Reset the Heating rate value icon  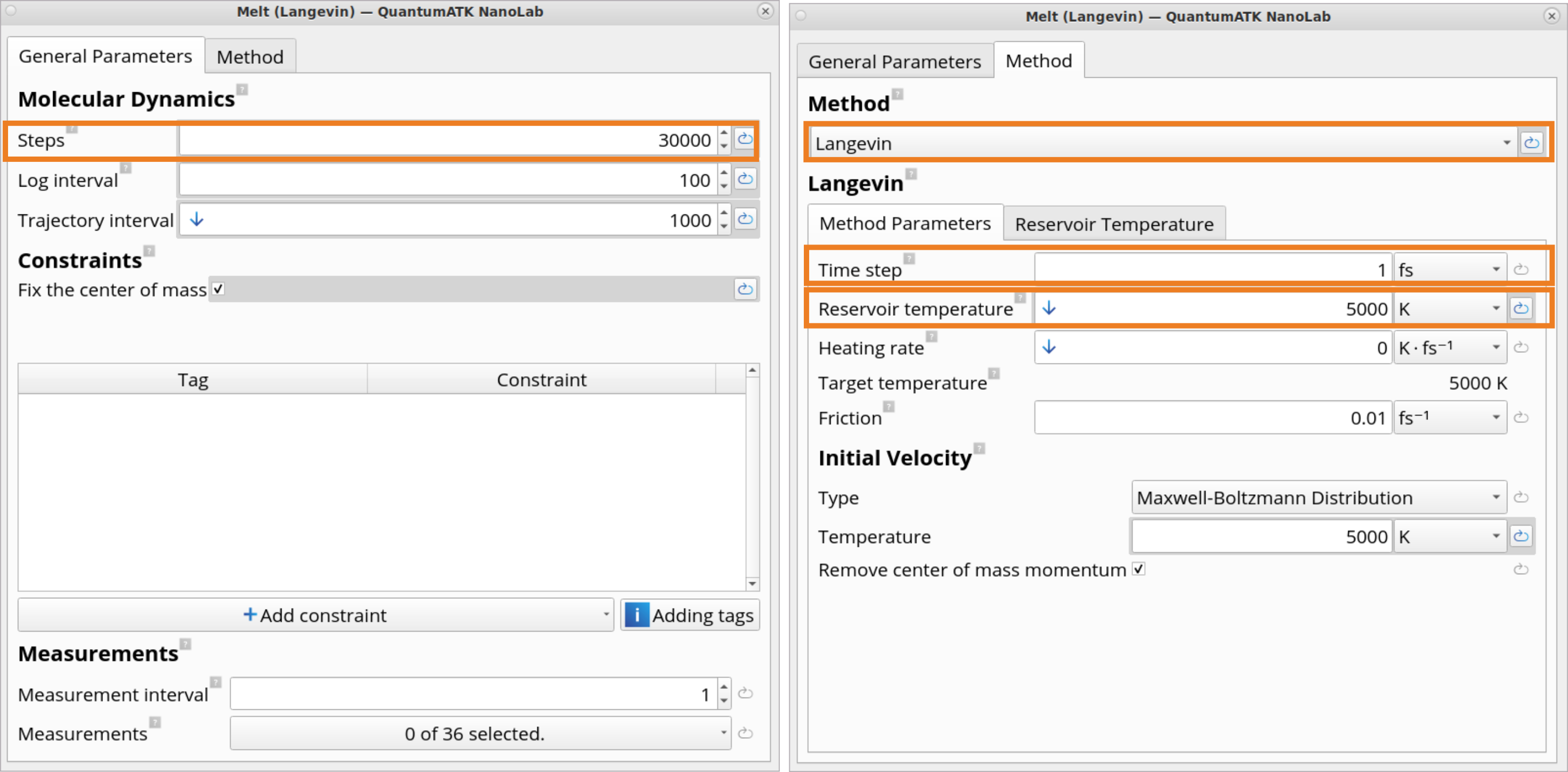[x=1521, y=347]
